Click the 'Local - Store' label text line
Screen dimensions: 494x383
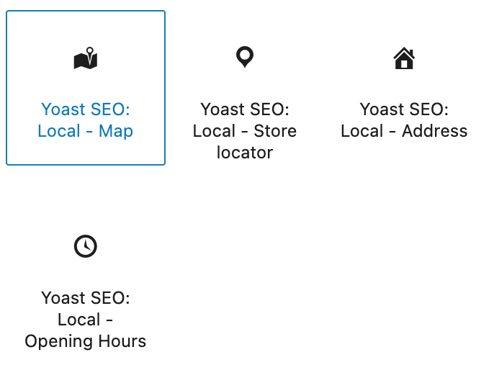pyautogui.click(x=245, y=131)
